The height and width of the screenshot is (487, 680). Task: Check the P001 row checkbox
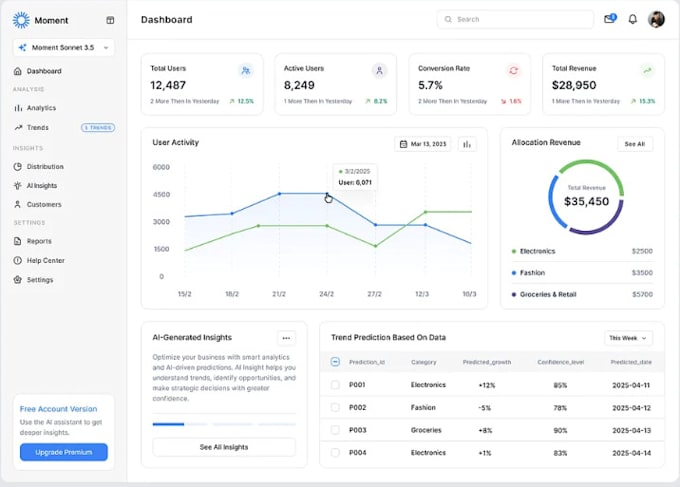click(x=335, y=385)
